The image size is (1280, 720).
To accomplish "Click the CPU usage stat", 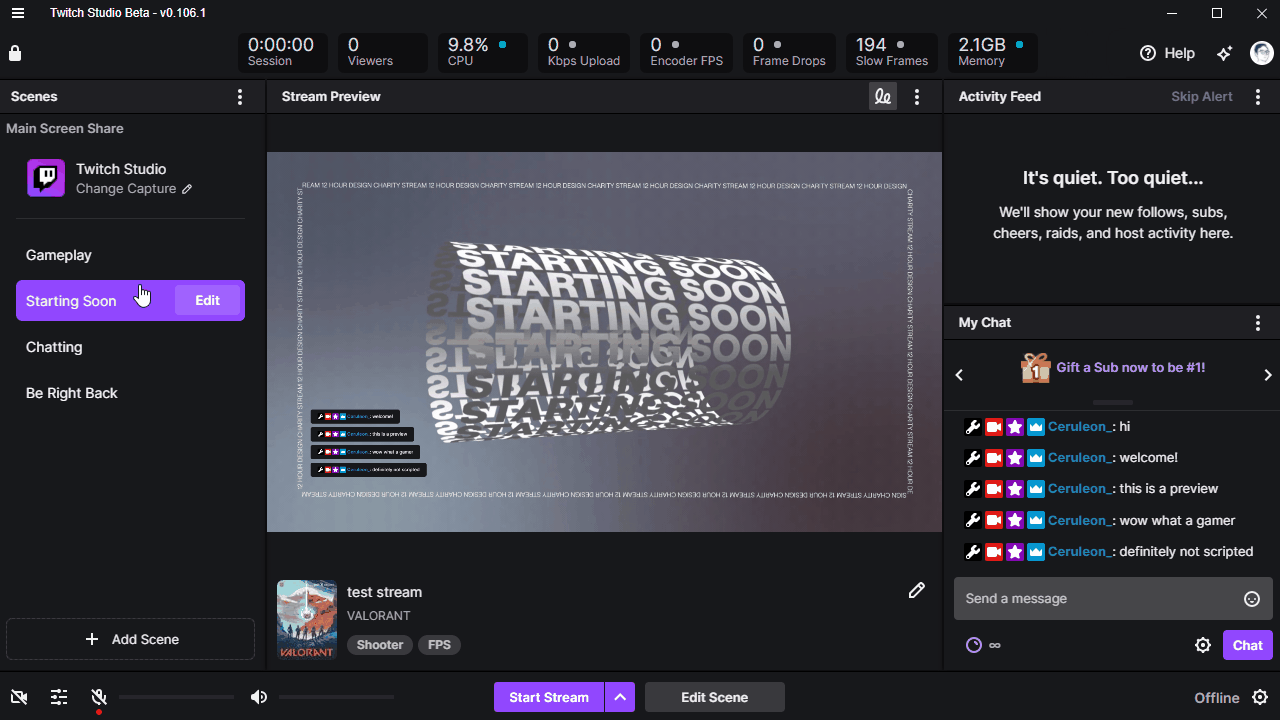I will 482,53.
